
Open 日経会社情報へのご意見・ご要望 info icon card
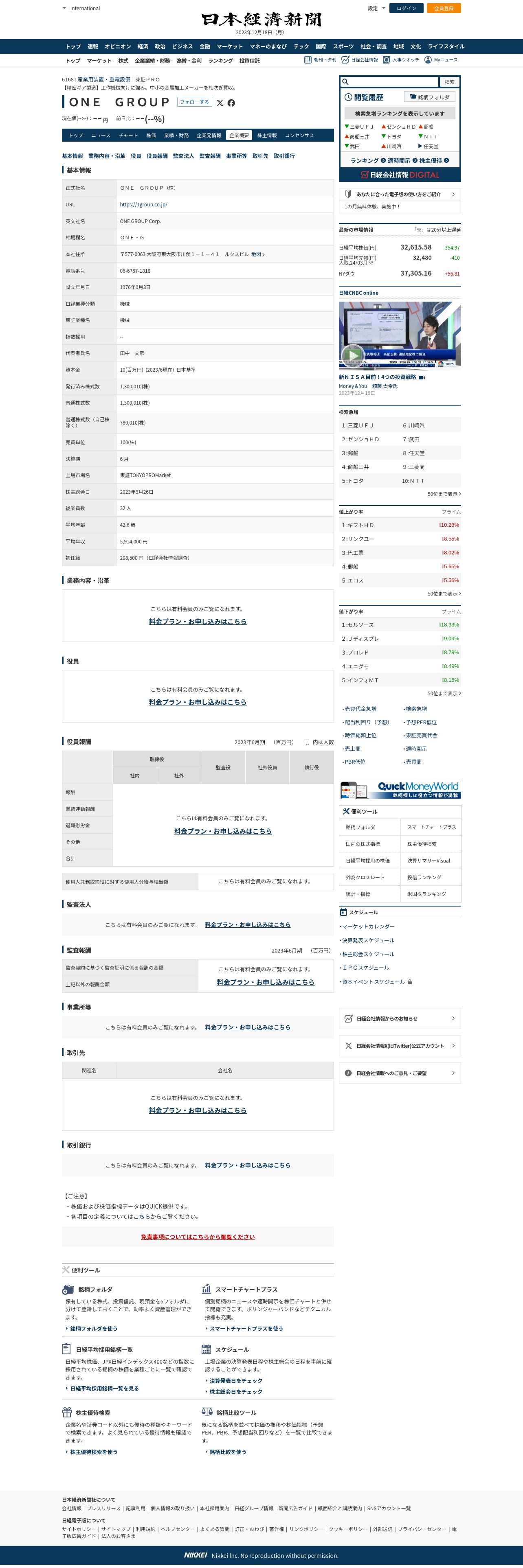(x=400, y=1073)
